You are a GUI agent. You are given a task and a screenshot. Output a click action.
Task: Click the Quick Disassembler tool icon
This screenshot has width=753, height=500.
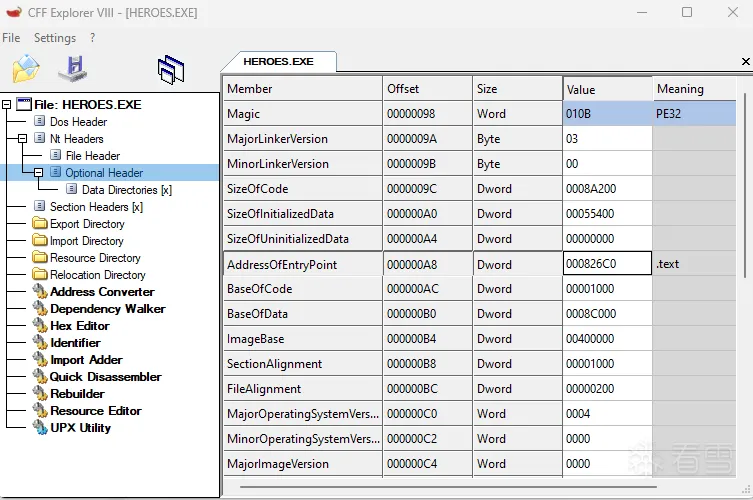coord(40,377)
